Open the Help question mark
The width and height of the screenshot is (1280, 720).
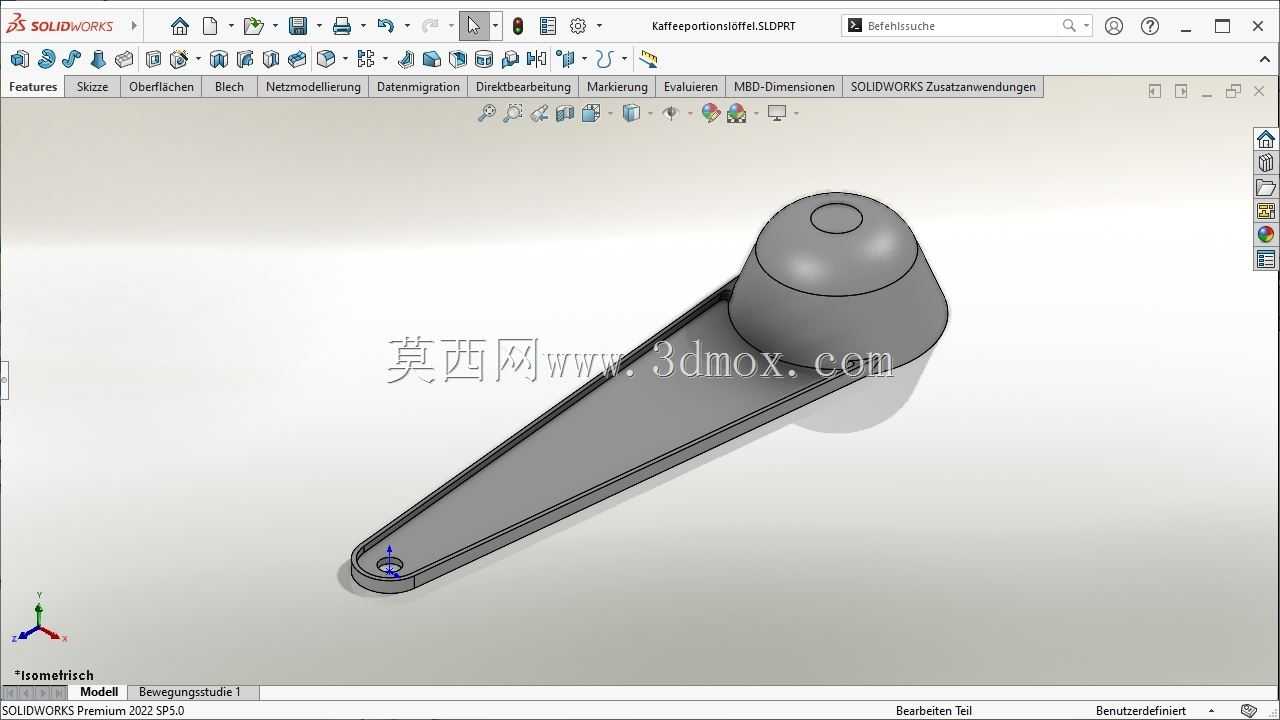pos(1150,26)
